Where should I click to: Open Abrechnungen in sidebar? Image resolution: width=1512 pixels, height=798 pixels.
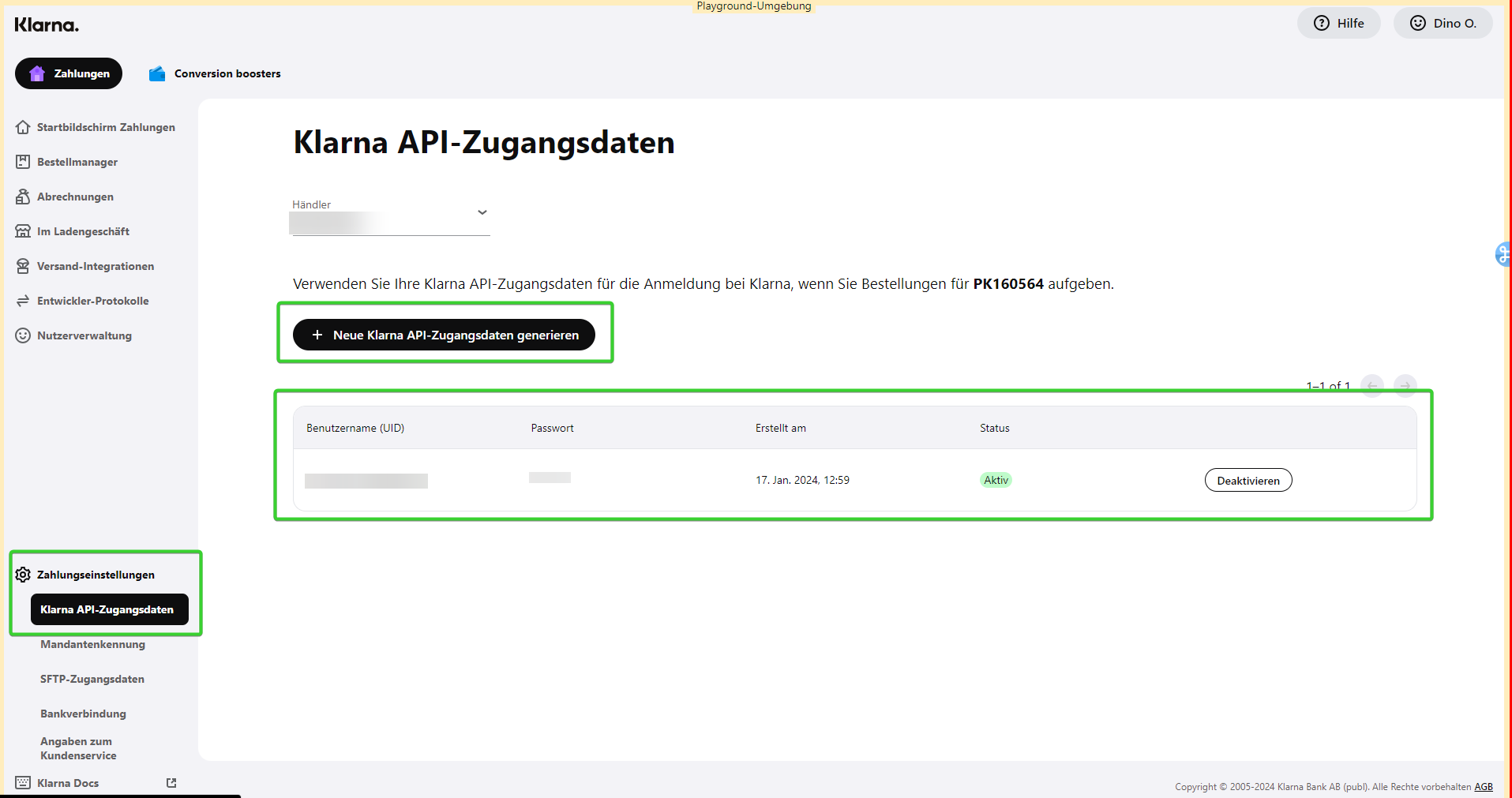(65, 197)
